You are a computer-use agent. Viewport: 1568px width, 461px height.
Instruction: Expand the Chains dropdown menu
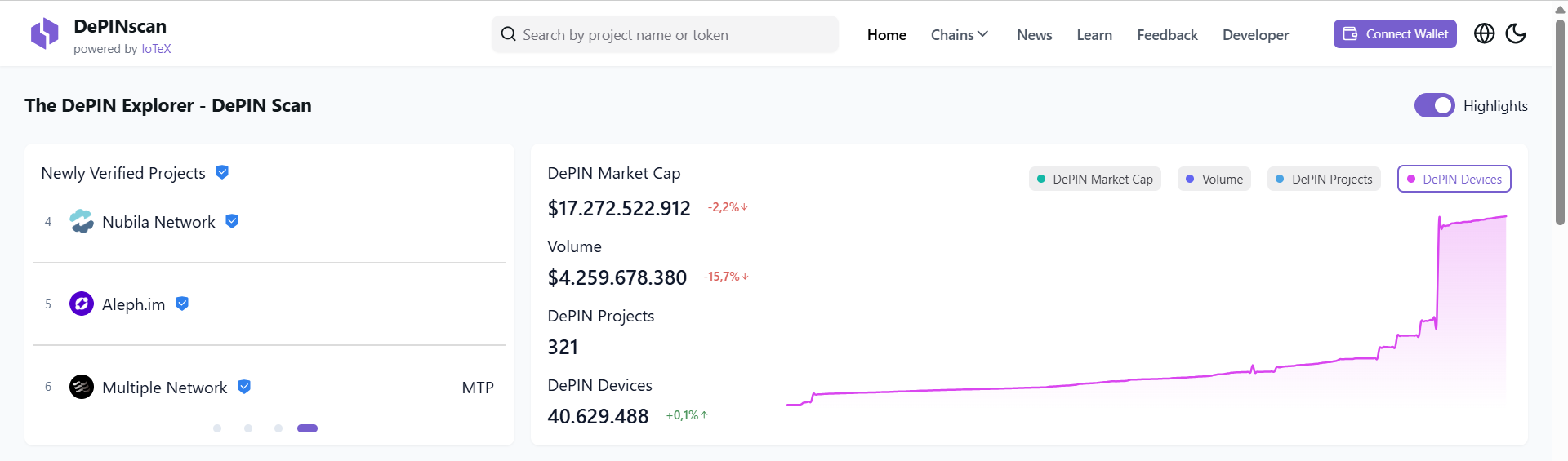960,34
